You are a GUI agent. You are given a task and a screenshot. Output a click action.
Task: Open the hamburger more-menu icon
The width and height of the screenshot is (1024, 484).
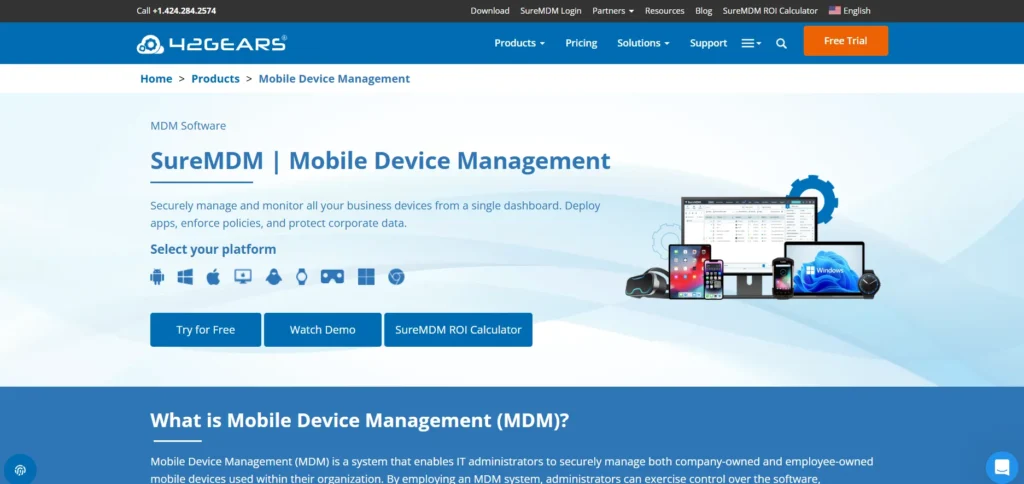click(x=751, y=43)
